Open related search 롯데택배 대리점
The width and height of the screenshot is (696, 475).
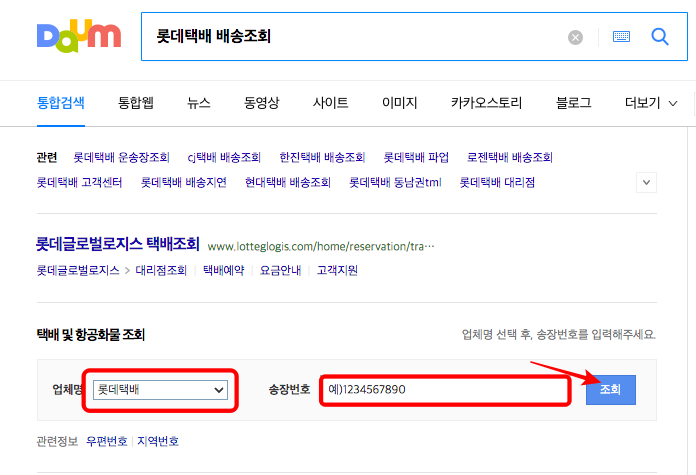[x=497, y=182]
